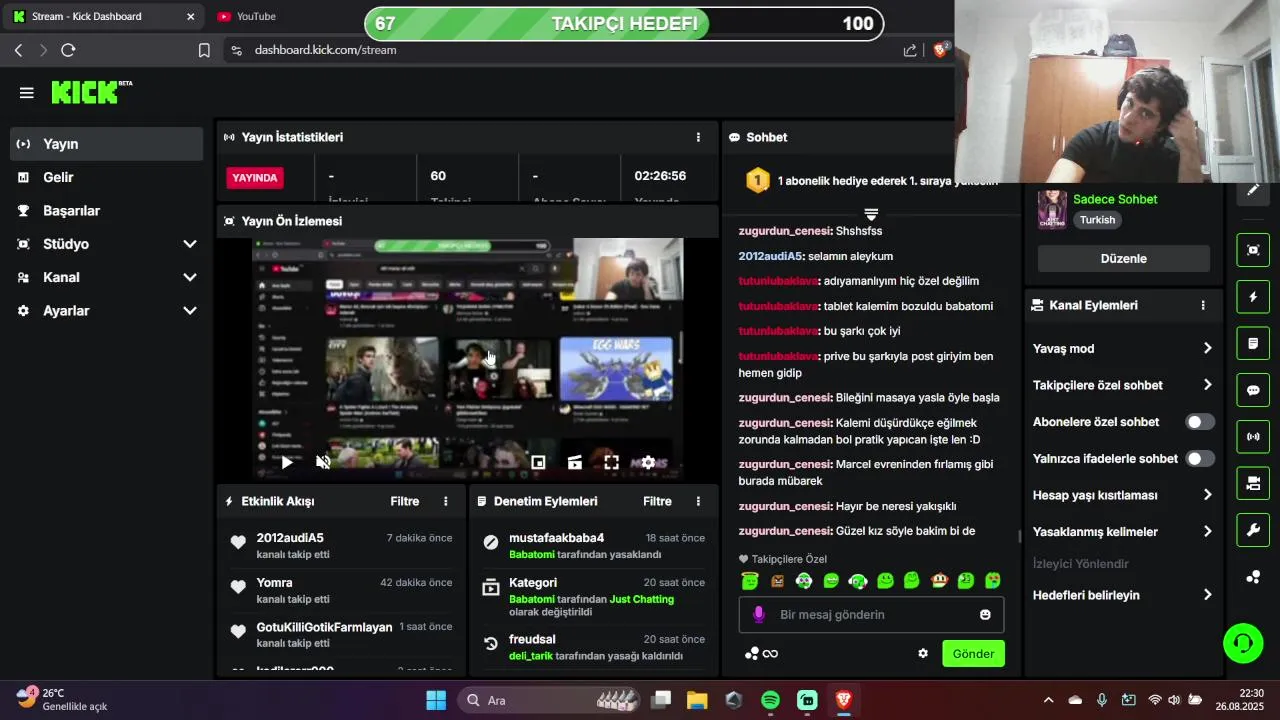The height and width of the screenshot is (720, 1280).
Task: Click the three-dots cluster icon in right toolbar
Action: [x=1253, y=577]
